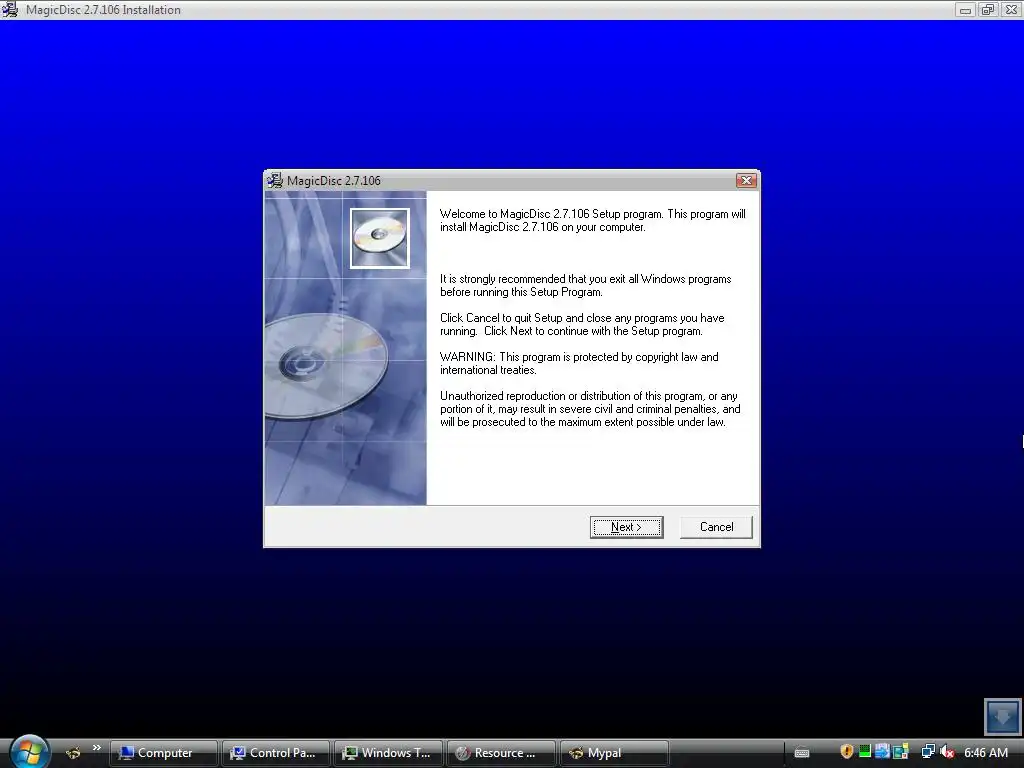Click the green CPU meter tray icon
The width and height of the screenshot is (1024, 768).
click(x=865, y=752)
